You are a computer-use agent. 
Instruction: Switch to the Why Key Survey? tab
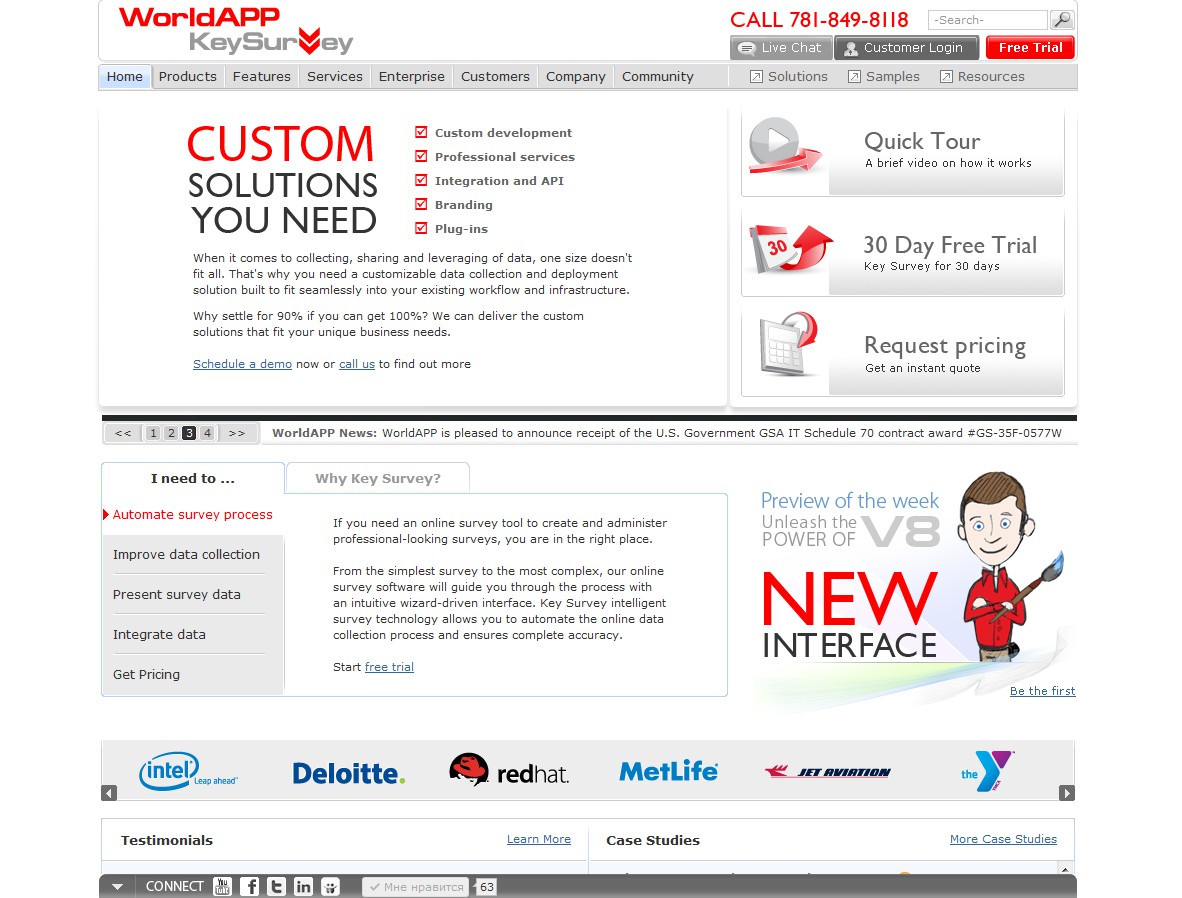[x=378, y=478]
